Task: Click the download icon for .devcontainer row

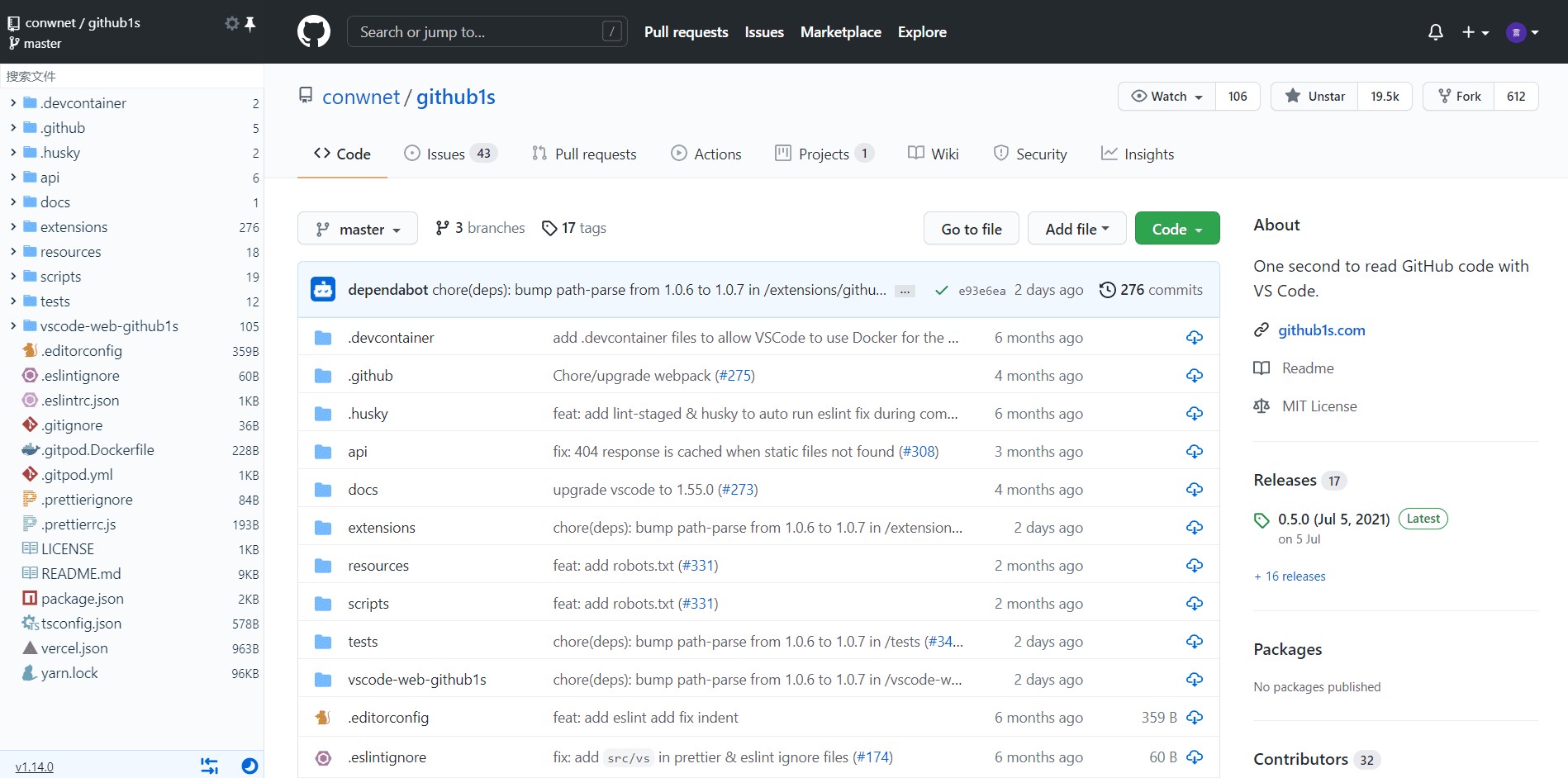Action: [1195, 338]
